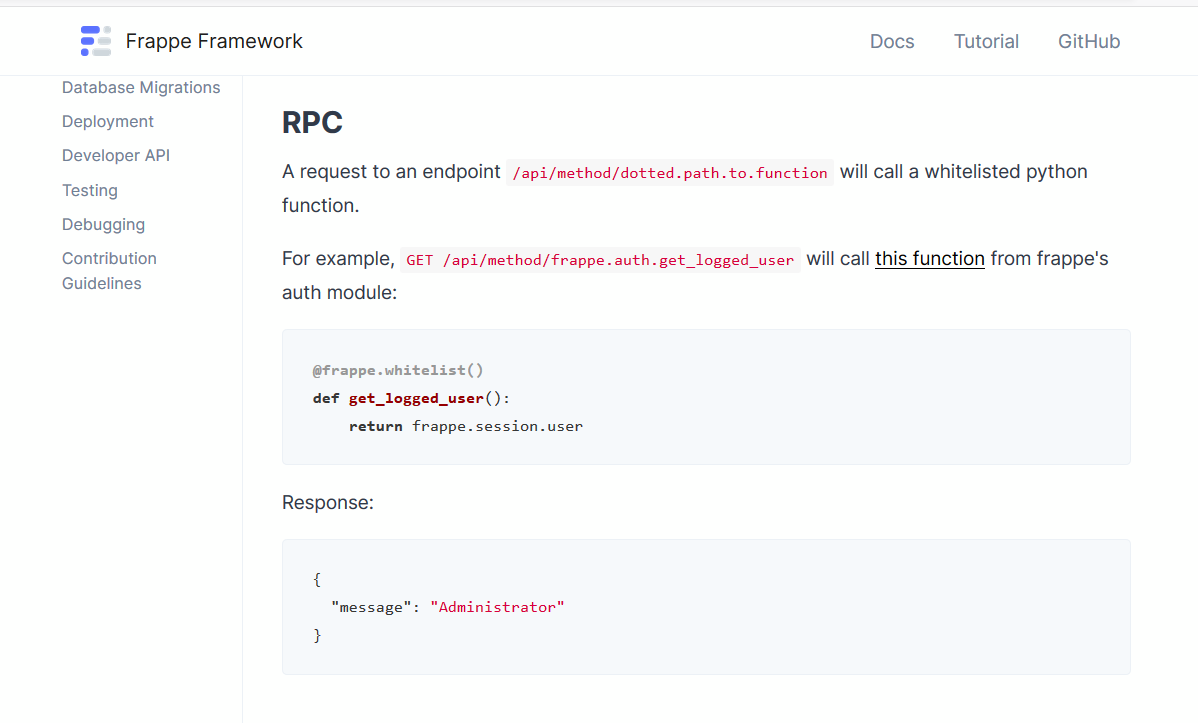Viewport: 1198px width, 723px height.
Task: Open the Debugging sidebar page
Action: 103,224
